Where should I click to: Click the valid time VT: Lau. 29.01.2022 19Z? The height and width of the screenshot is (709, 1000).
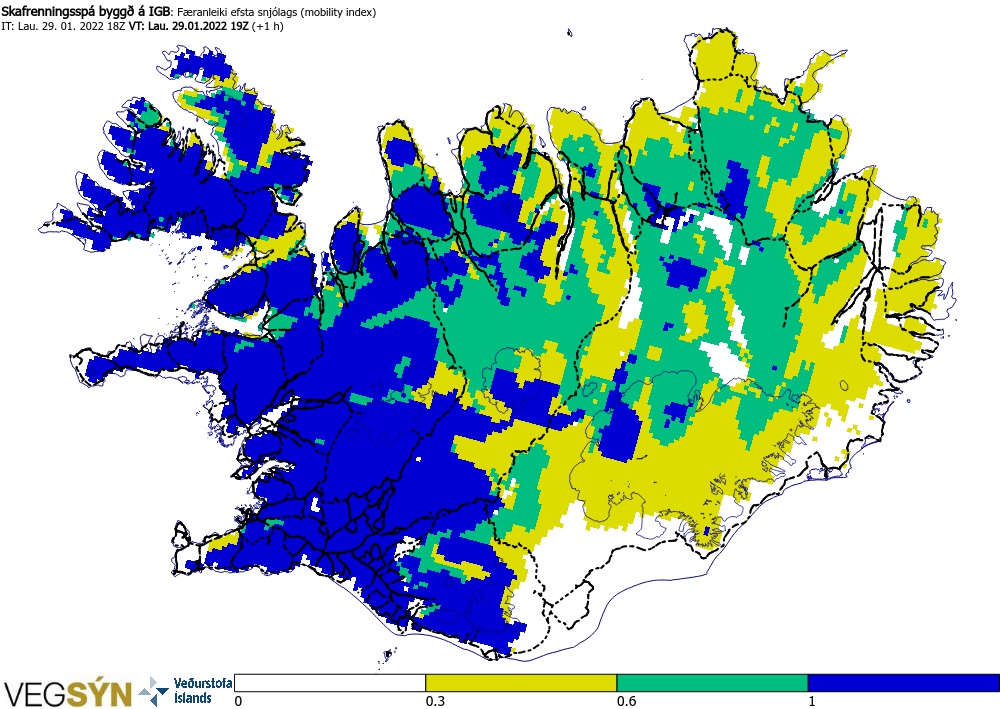click(189, 26)
